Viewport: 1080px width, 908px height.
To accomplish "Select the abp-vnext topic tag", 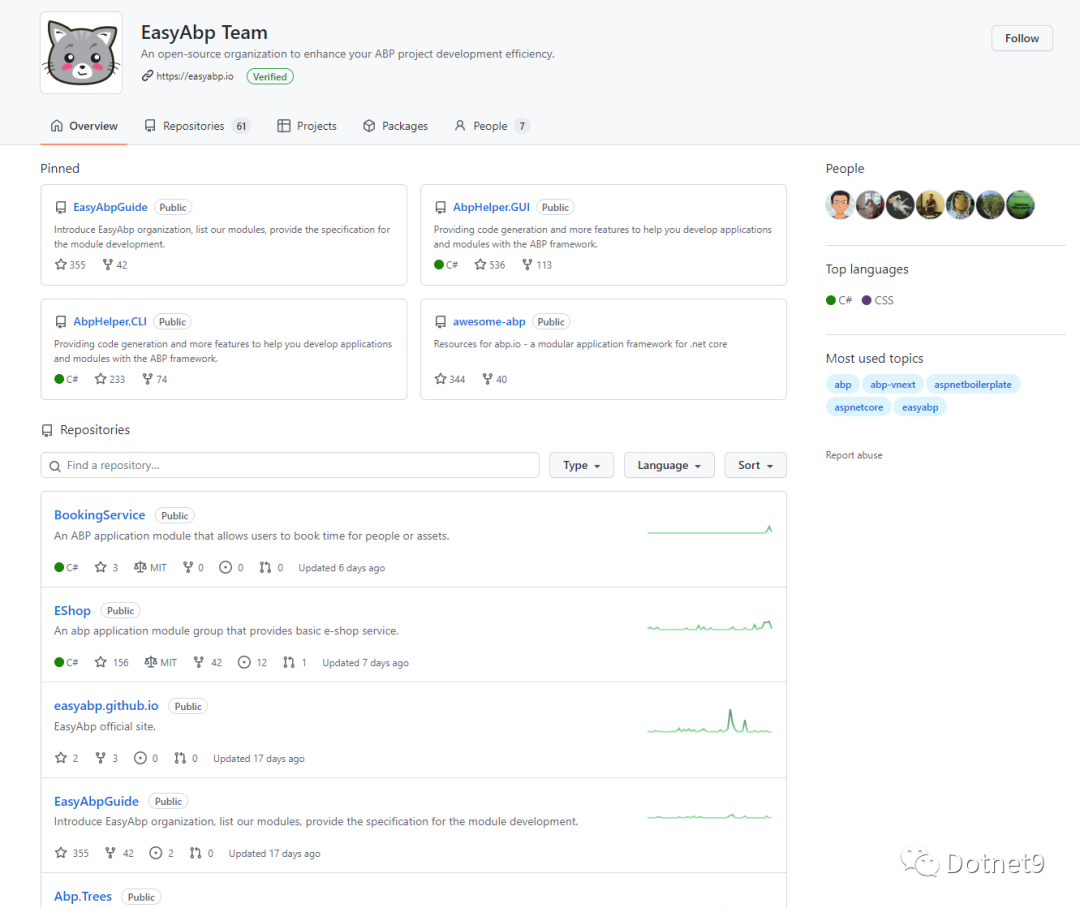I will point(893,384).
